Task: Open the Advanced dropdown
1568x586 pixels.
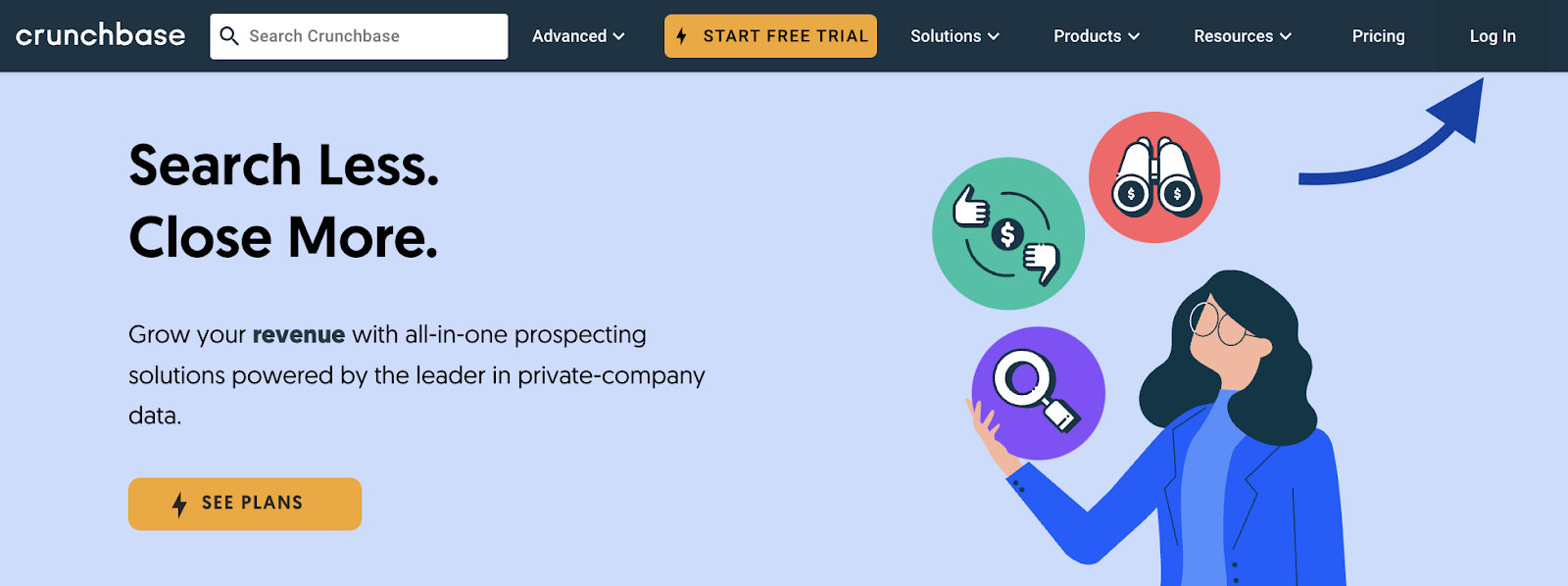Action: click(577, 35)
